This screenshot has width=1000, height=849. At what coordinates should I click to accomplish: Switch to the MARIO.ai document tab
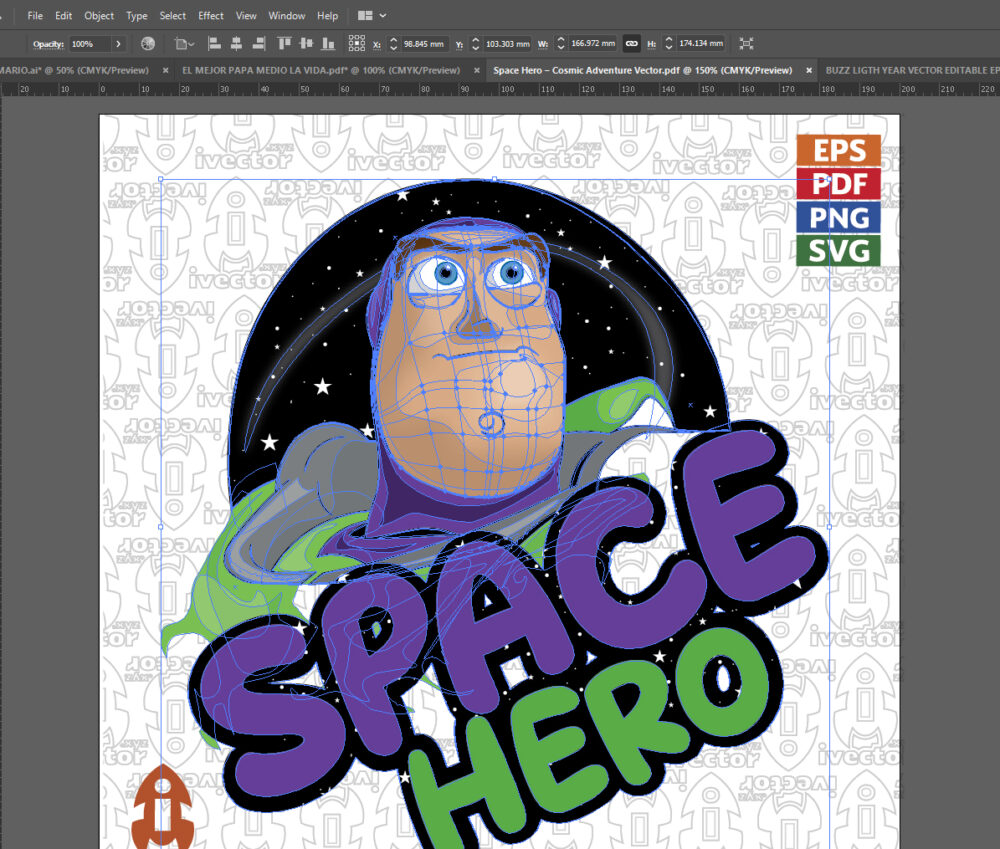click(x=74, y=70)
